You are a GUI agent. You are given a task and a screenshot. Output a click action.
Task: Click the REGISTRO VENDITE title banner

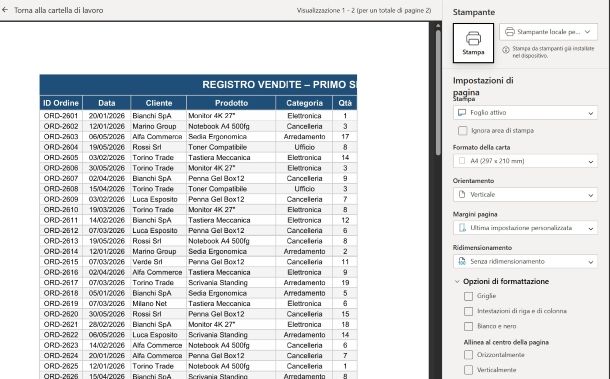click(198, 85)
